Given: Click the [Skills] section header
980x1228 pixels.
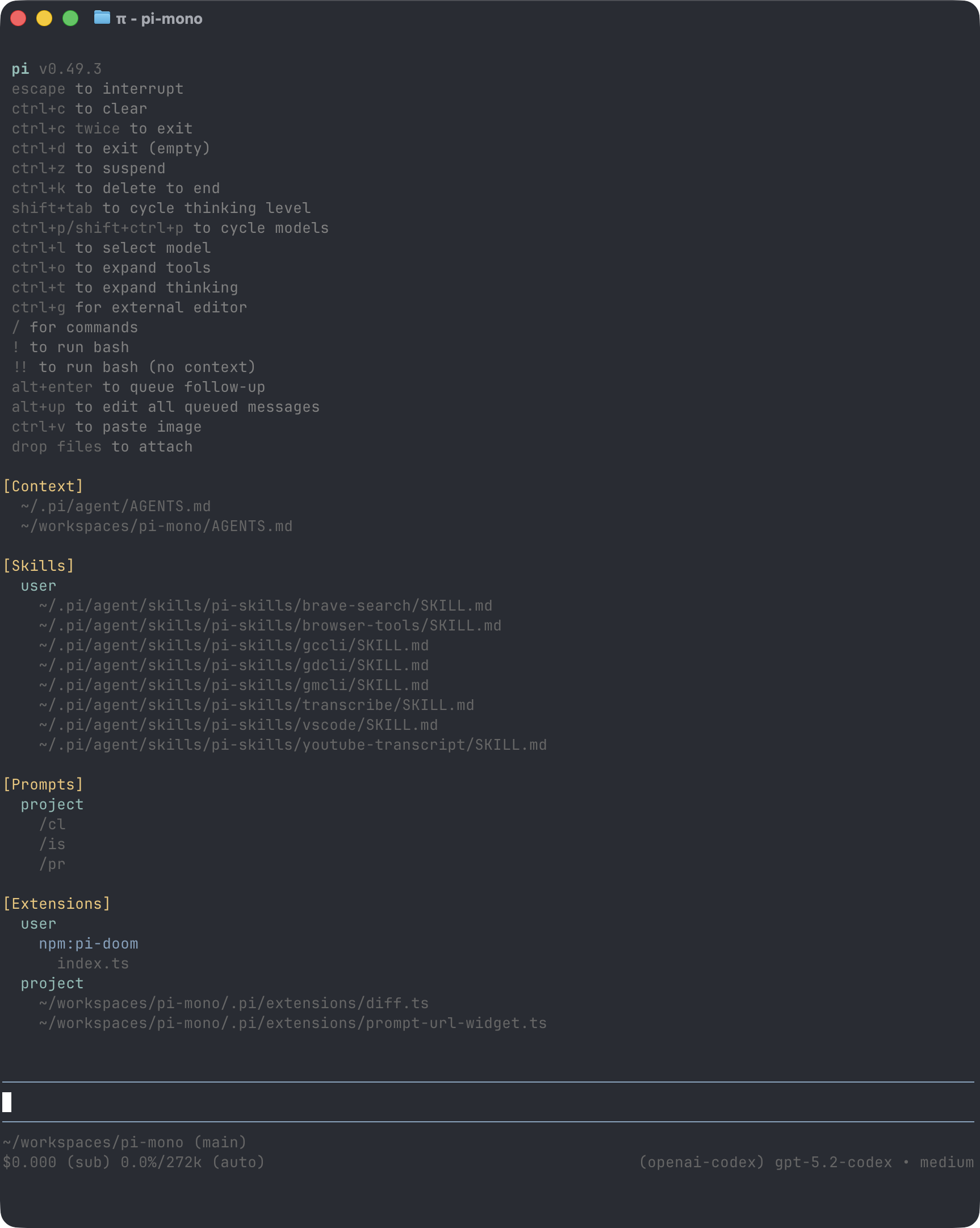Looking at the screenshot, I should [x=39, y=566].
